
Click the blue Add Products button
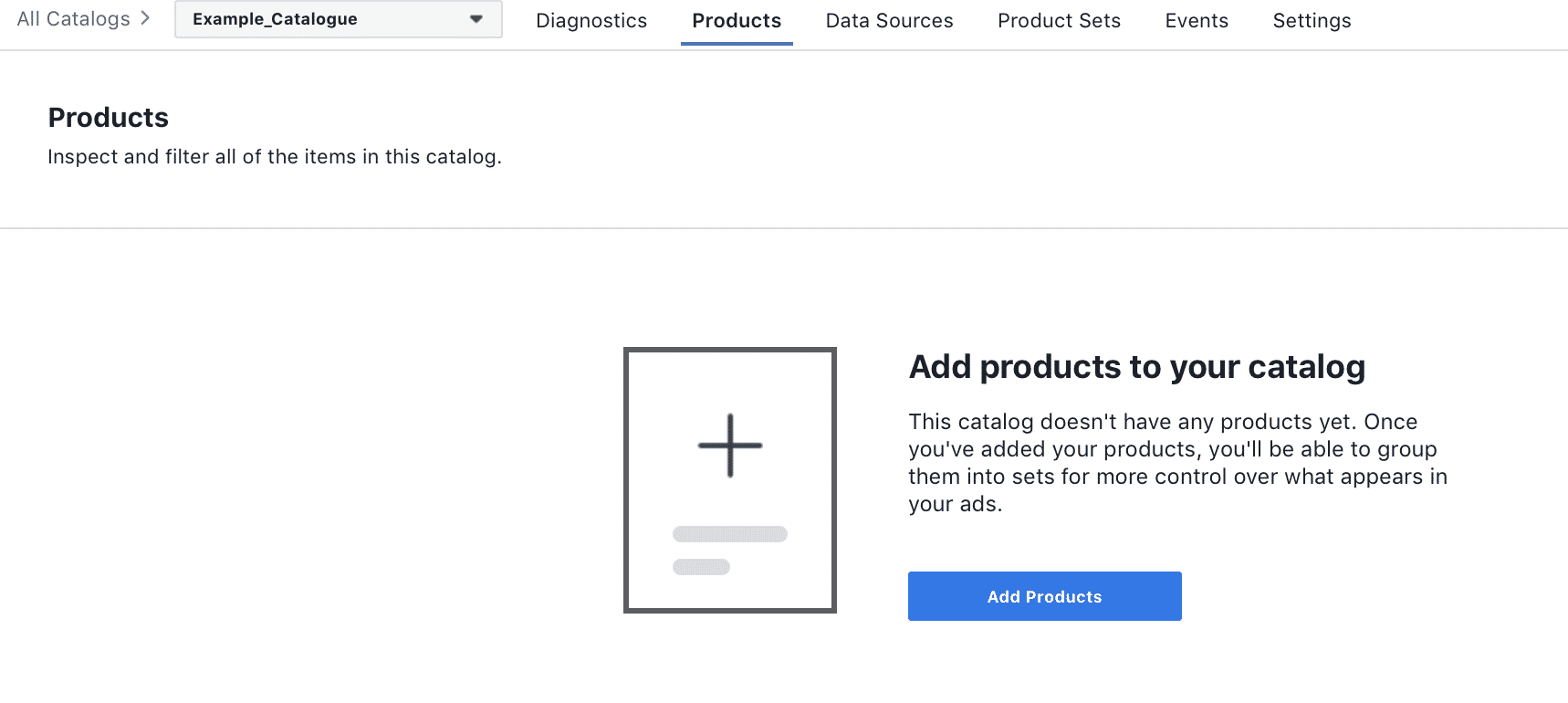click(x=1045, y=596)
